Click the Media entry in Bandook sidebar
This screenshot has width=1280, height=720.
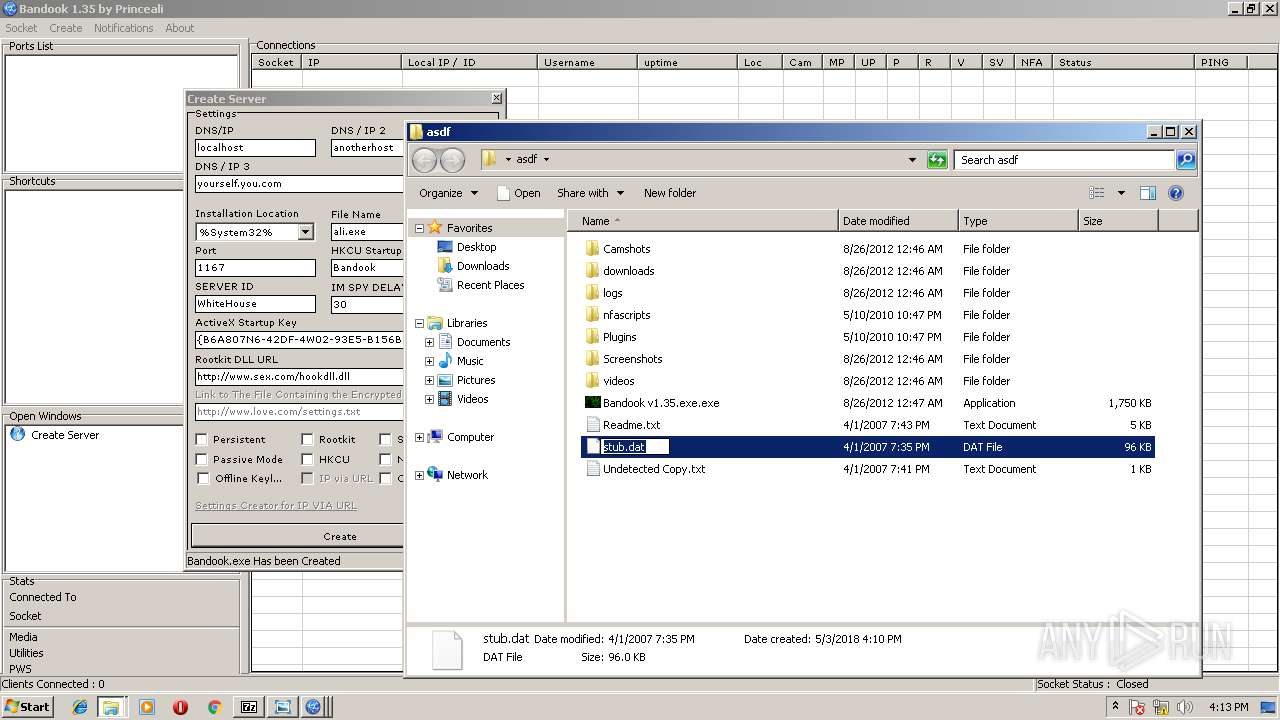pyautogui.click(x=23, y=637)
